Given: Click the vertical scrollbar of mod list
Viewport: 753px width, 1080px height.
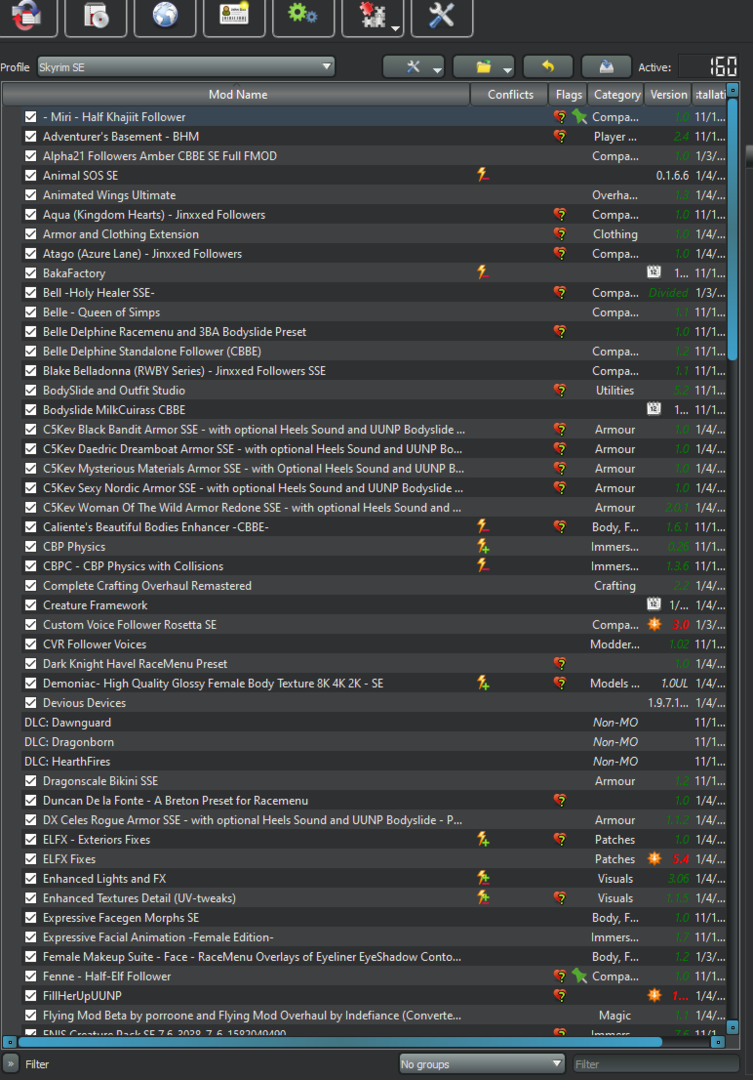Looking at the screenshot, I should coord(732,228).
